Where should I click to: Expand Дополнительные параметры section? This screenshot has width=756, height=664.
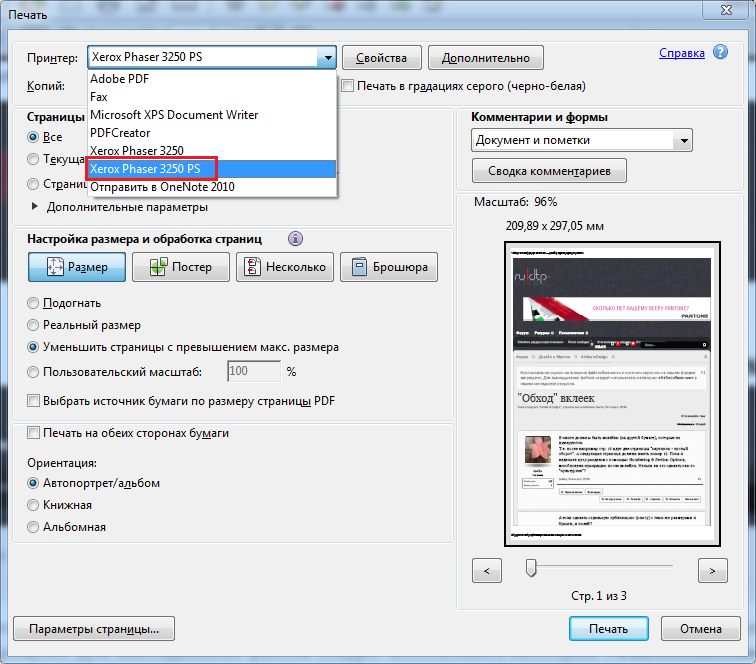point(35,206)
